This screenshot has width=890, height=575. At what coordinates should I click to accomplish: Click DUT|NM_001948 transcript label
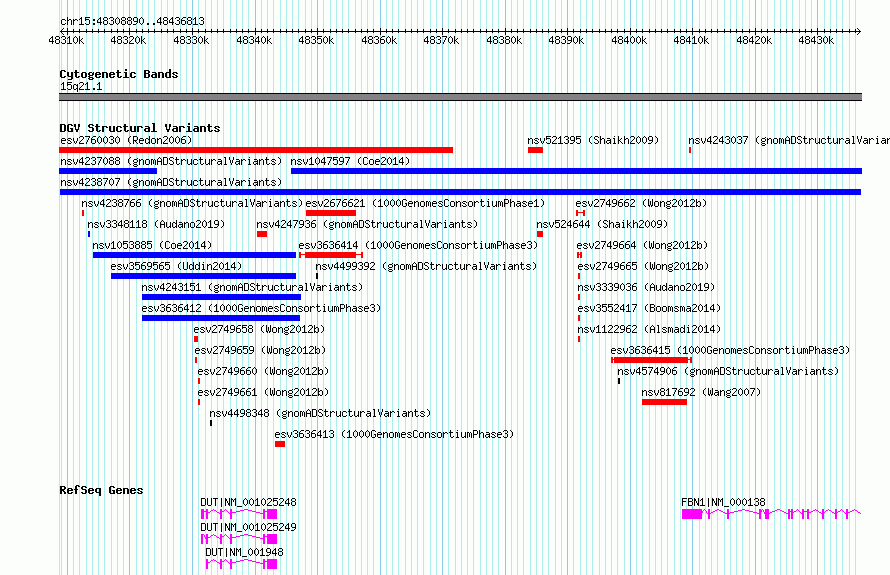tap(244, 552)
